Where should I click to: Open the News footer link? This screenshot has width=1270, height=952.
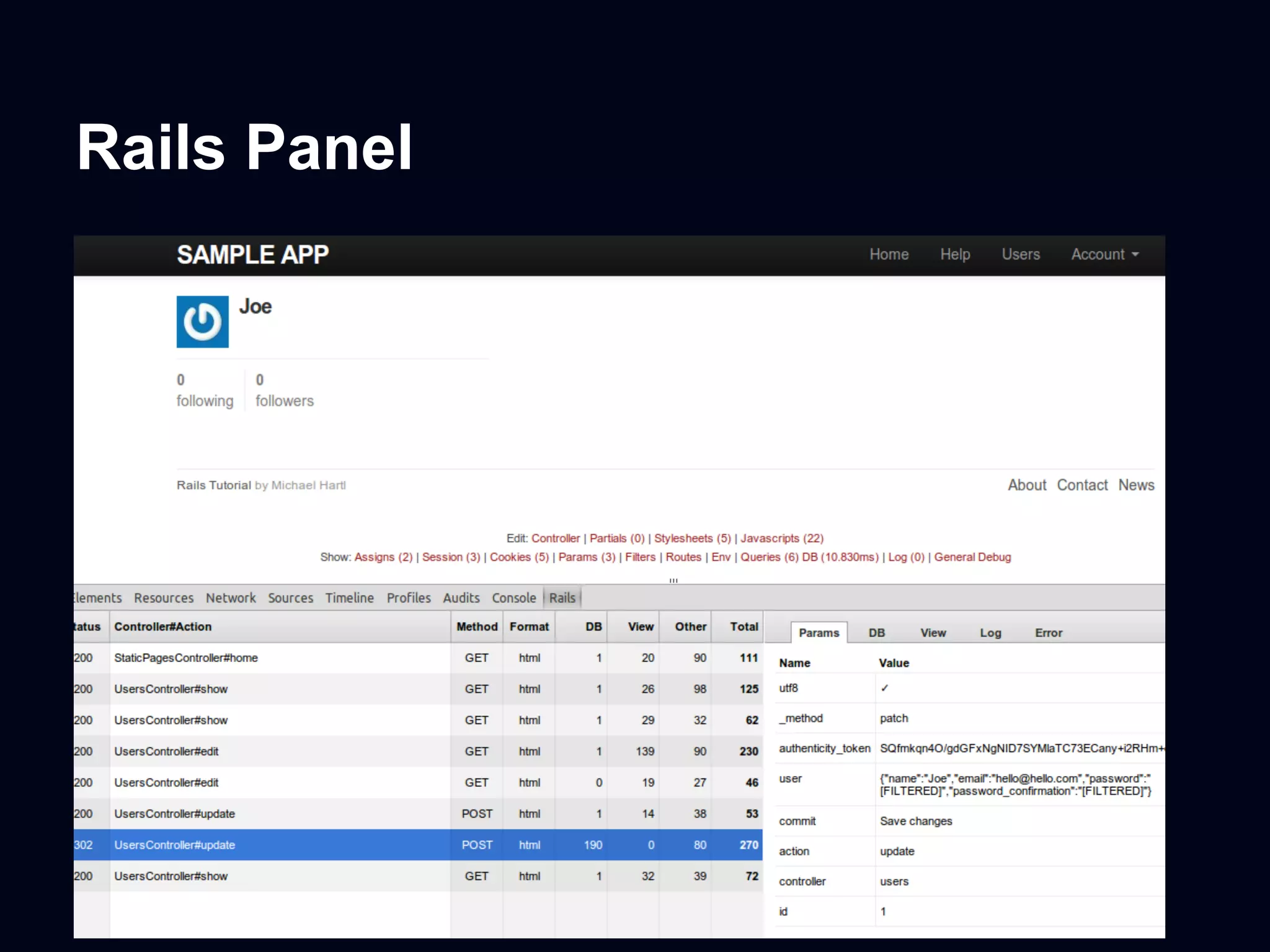click(x=1136, y=485)
